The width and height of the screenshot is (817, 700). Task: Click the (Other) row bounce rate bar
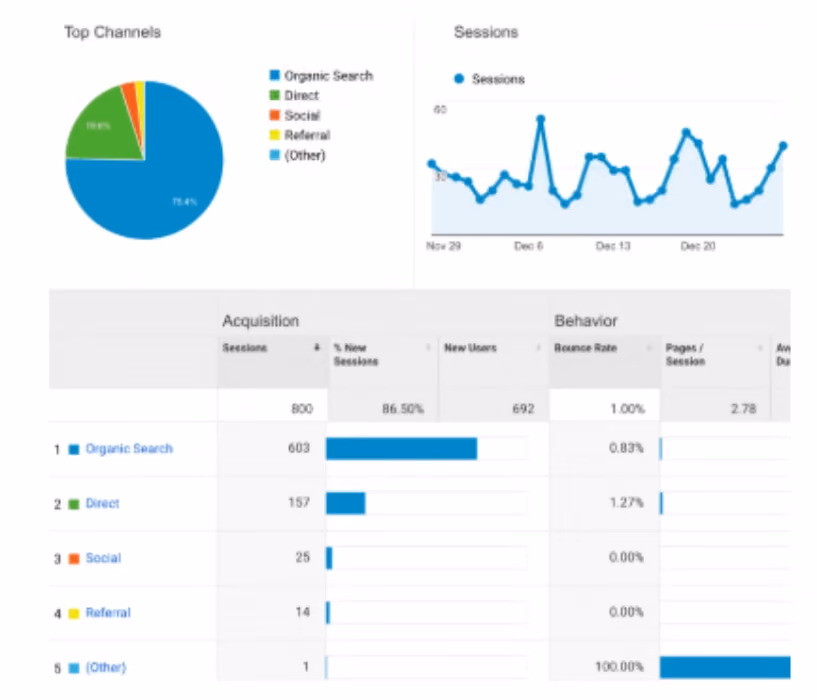[725, 668]
